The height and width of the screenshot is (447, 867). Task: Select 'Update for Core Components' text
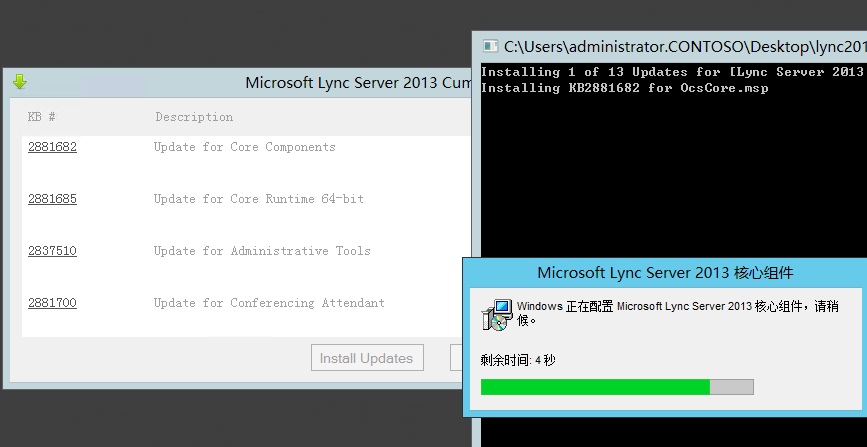[244, 147]
